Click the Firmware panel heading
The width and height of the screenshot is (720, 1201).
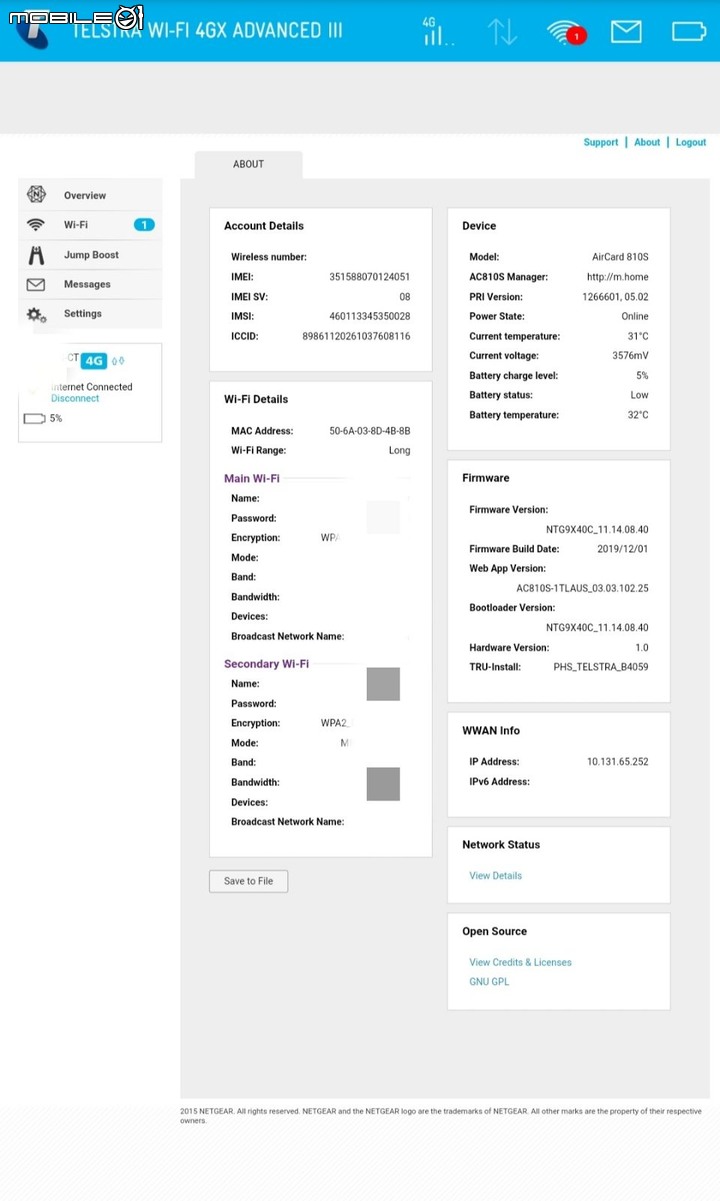click(x=486, y=478)
